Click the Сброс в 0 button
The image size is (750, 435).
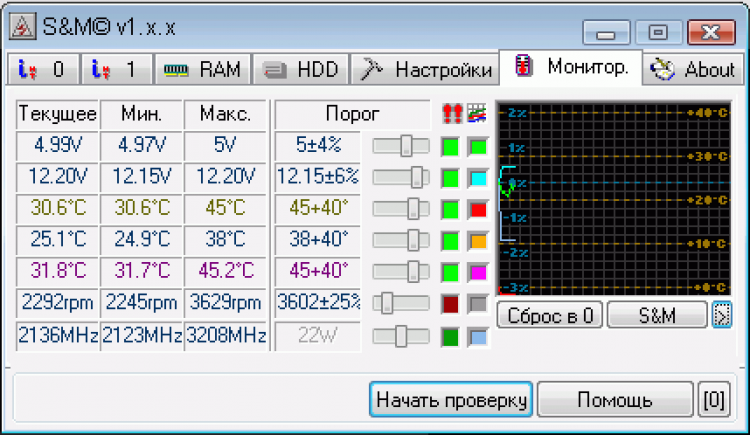point(550,315)
